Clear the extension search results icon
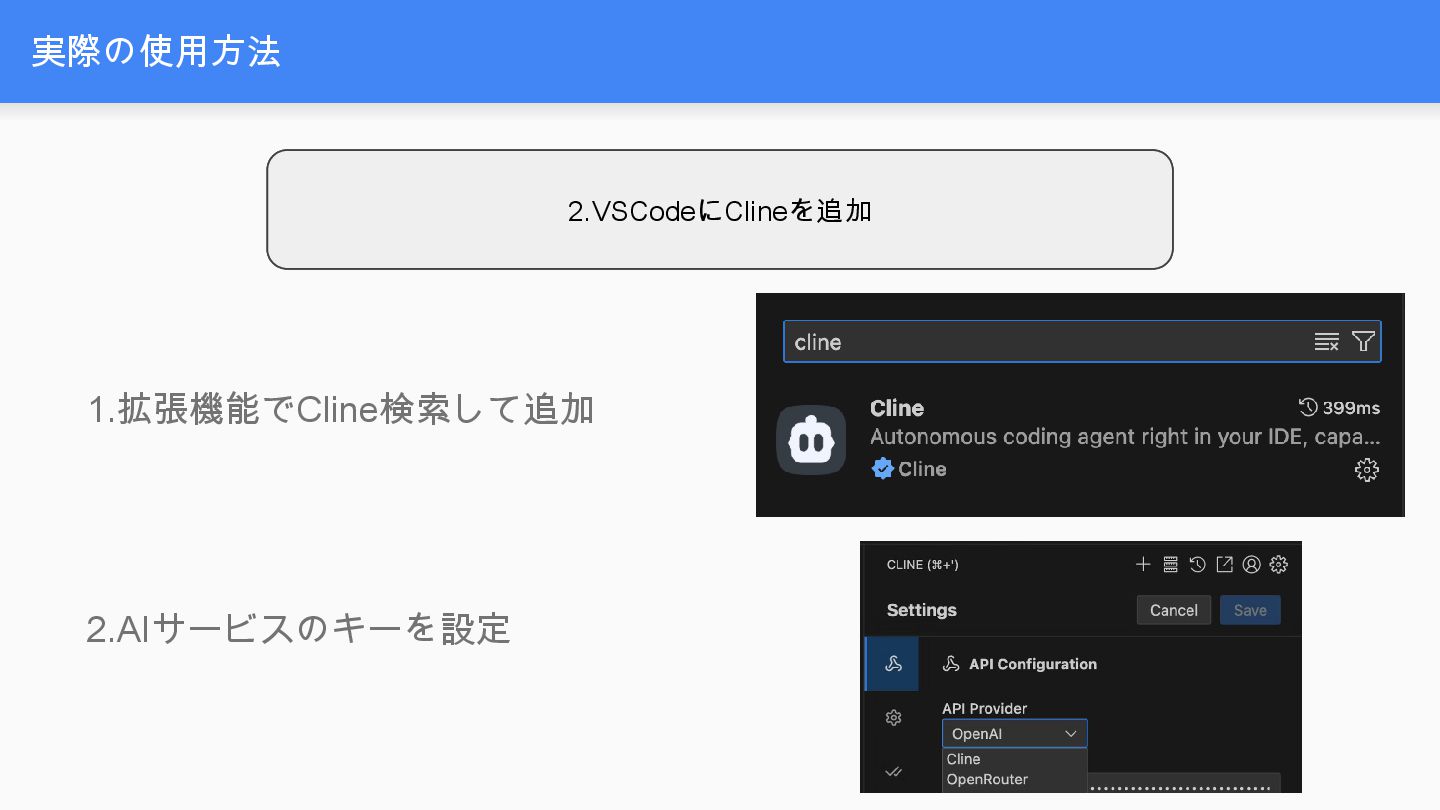Viewport: 1440px width, 810px height. tap(1326, 342)
